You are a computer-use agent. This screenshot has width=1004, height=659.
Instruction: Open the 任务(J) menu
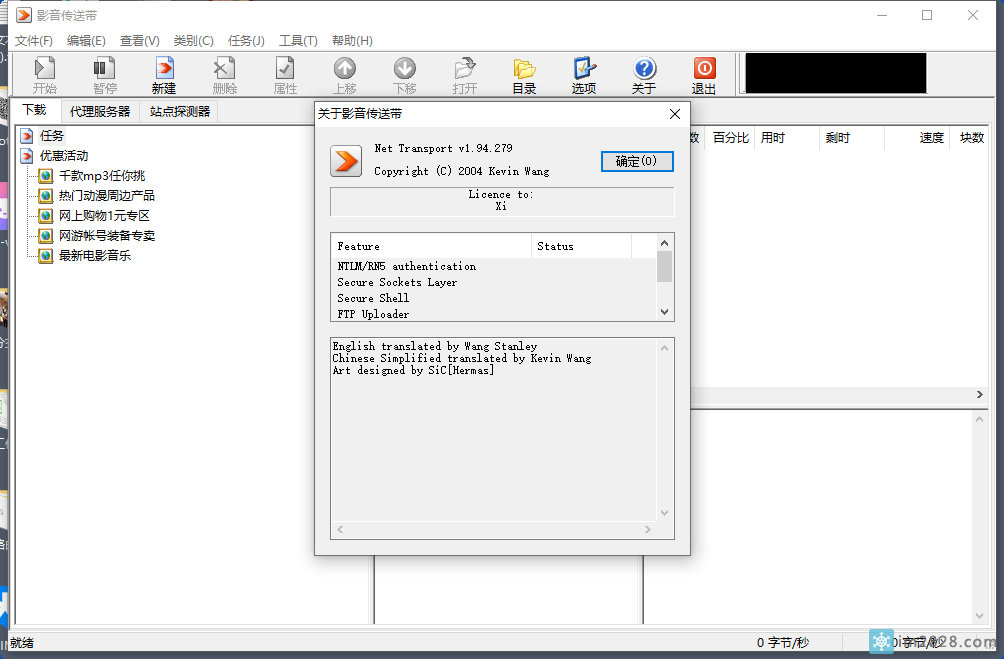246,40
